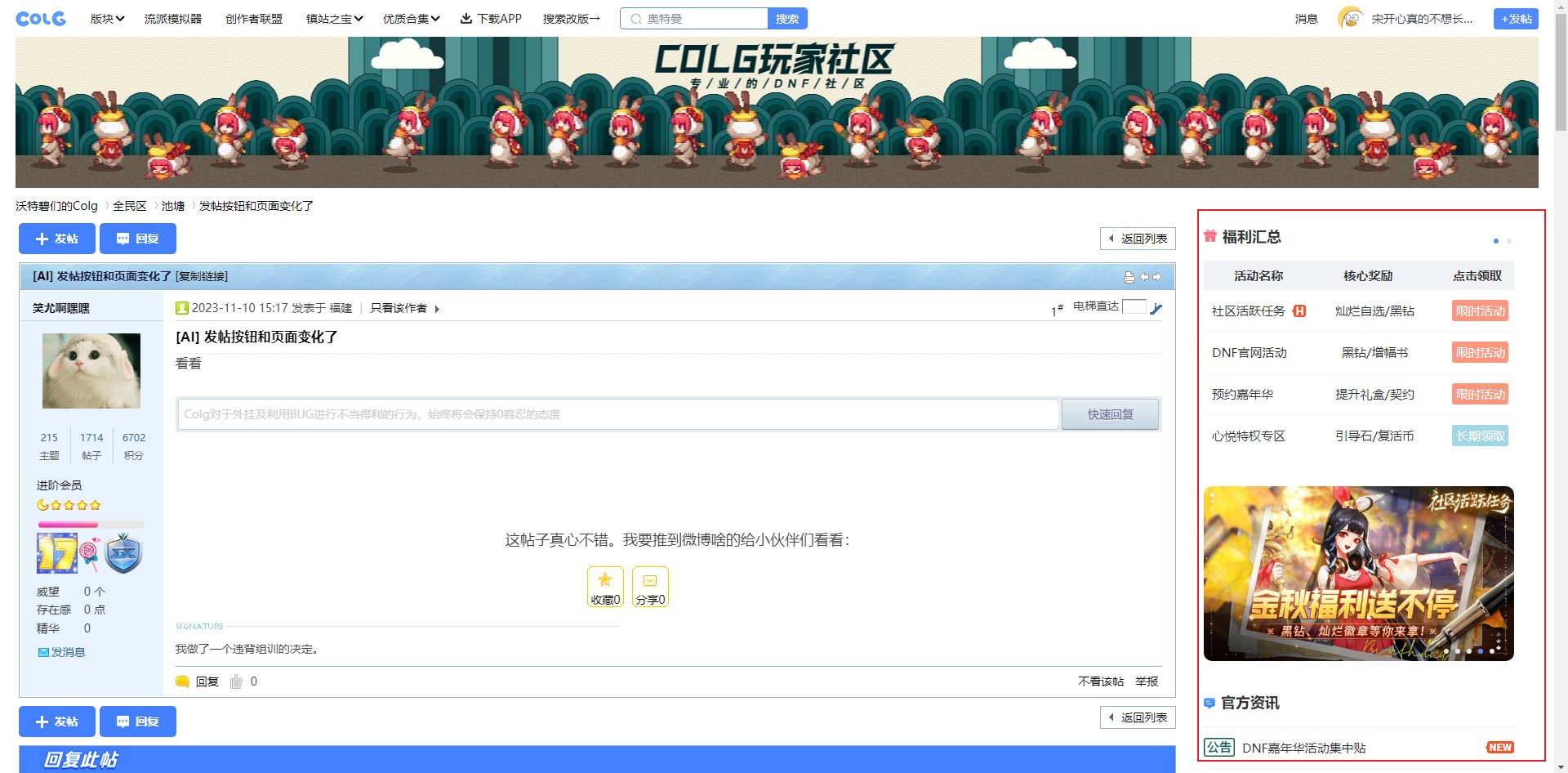The image size is (1568, 773).
Task: Click 限时活动 button for DNF官网活动
Action: click(x=1481, y=352)
